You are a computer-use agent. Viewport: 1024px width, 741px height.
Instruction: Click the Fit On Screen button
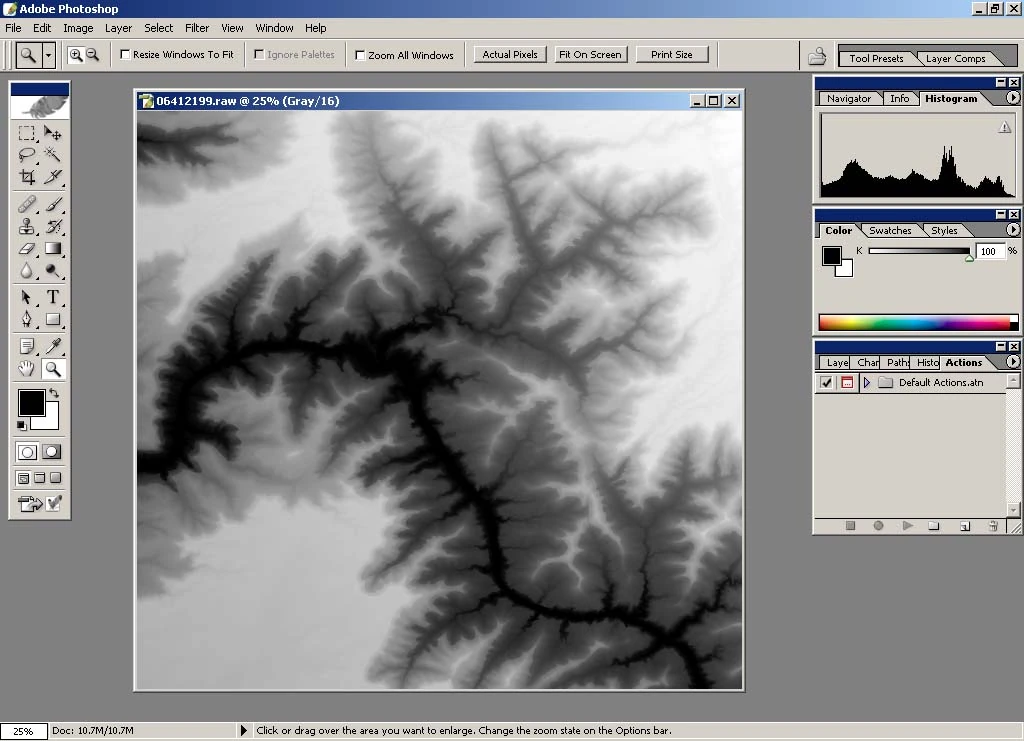[x=590, y=55]
